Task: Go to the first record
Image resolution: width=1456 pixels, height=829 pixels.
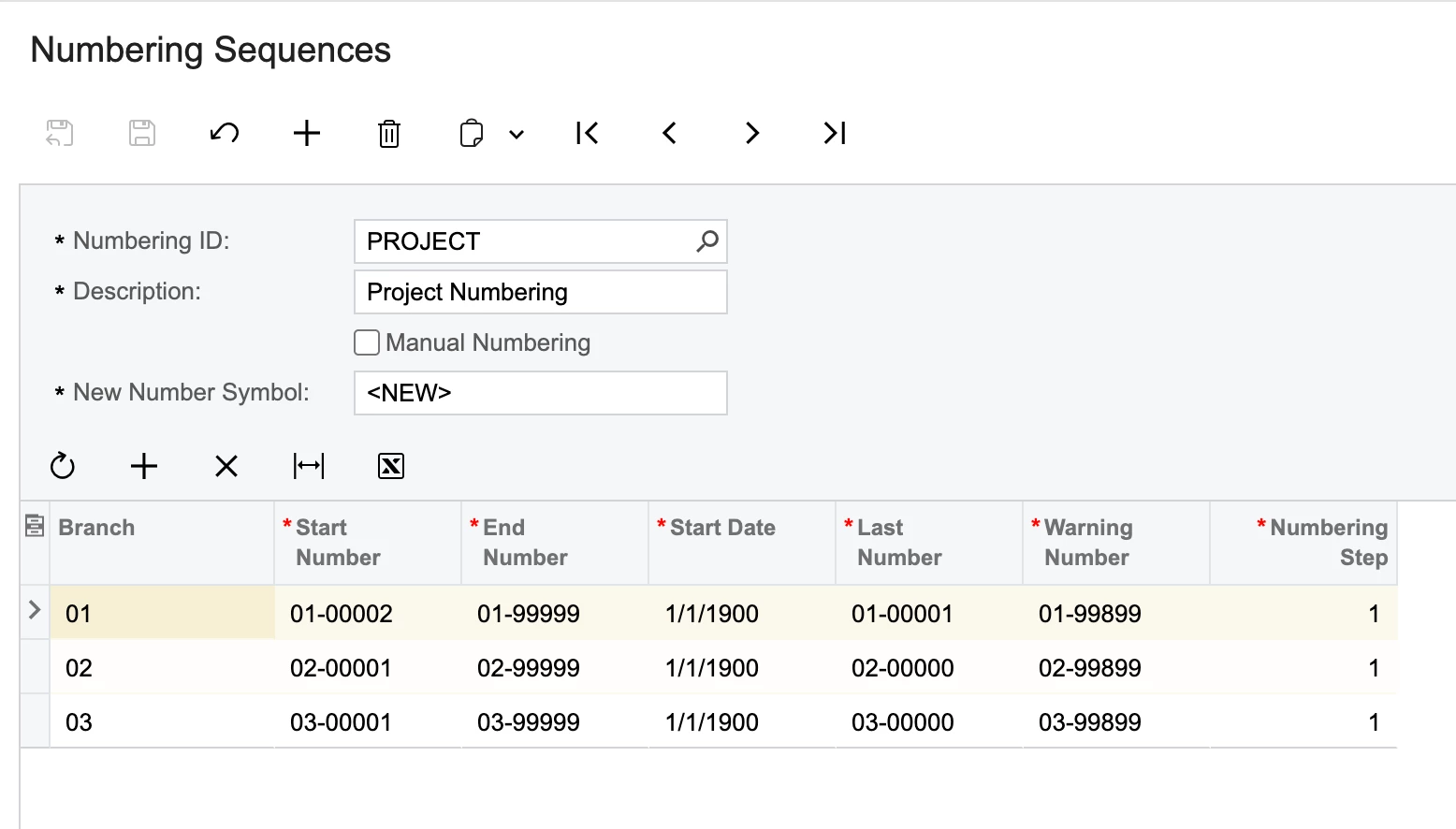Action: [x=587, y=133]
